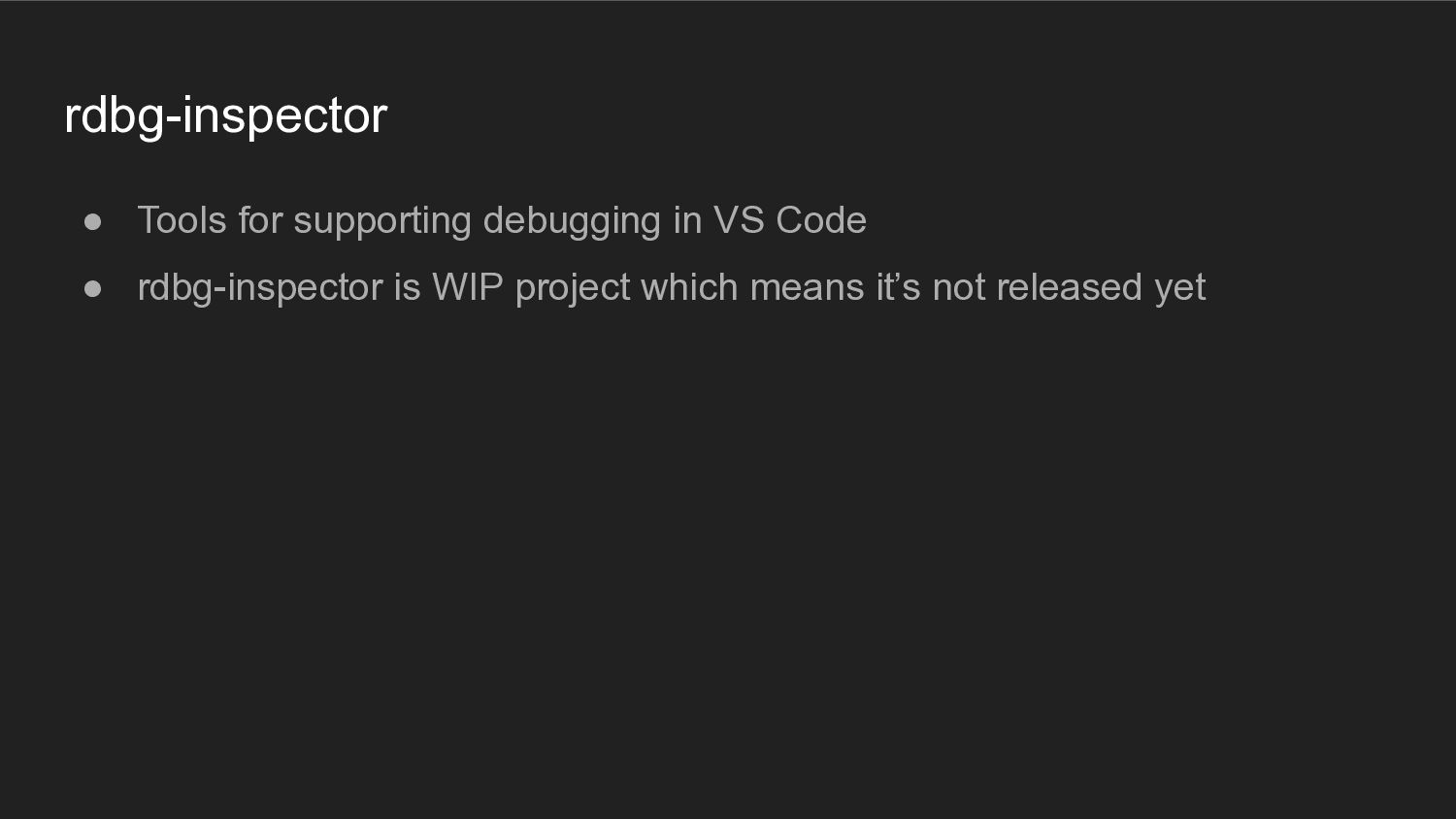
Task: Click the word "is" before WIP
Action: click(408, 287)
